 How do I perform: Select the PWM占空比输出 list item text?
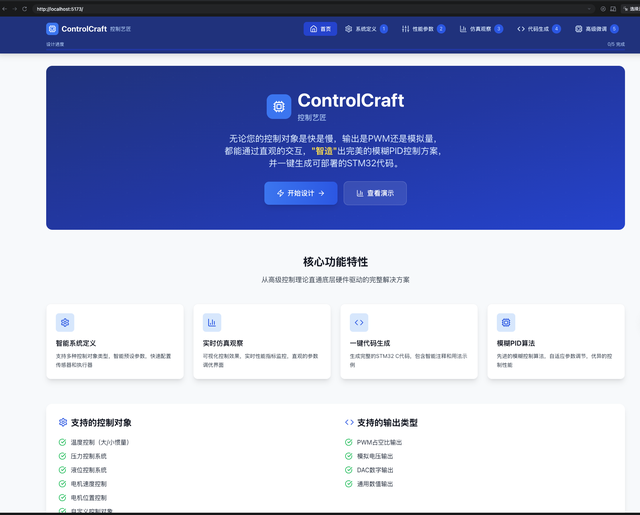(380, 442)
